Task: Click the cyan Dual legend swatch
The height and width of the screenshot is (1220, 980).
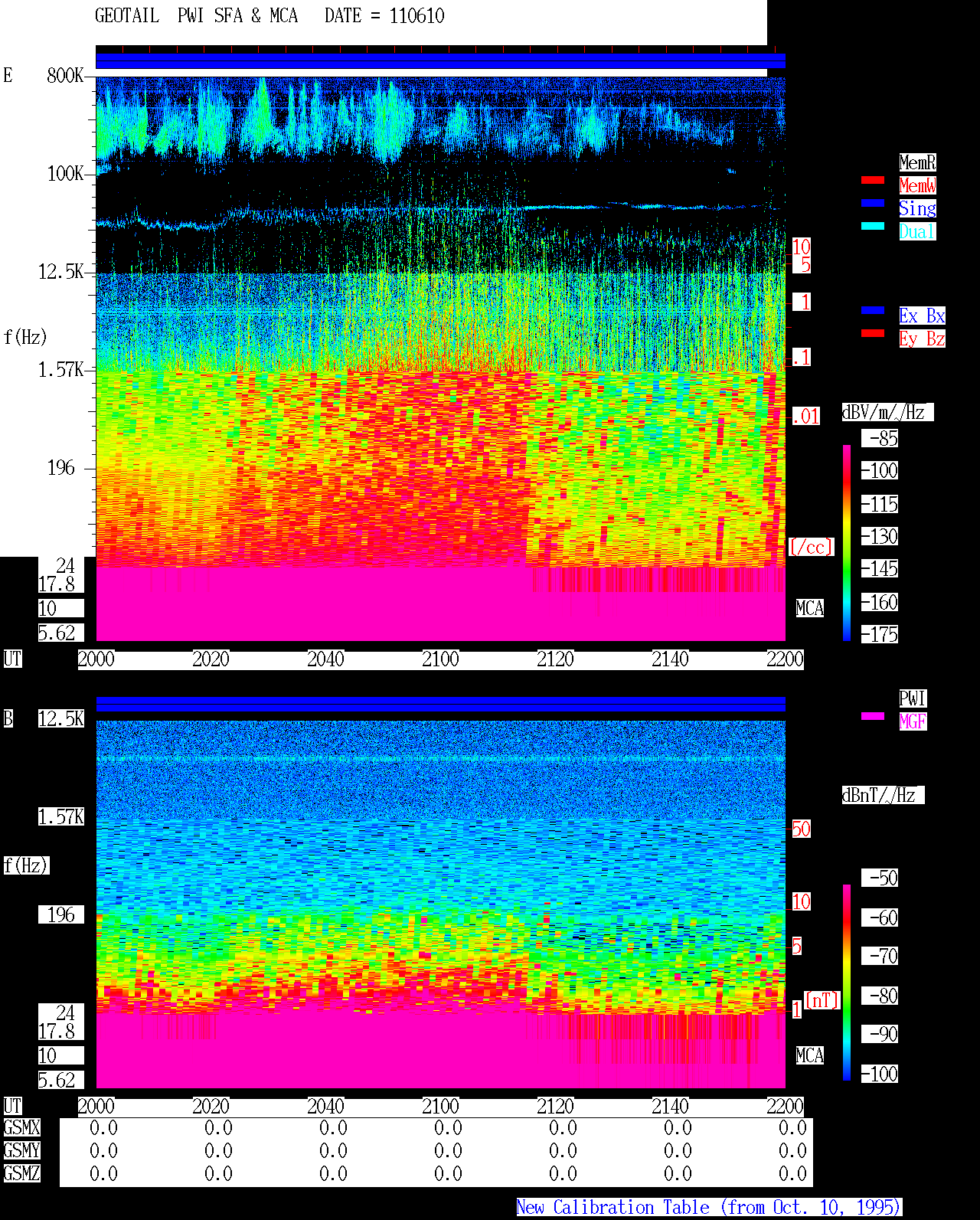Action: tap(873, 226)
